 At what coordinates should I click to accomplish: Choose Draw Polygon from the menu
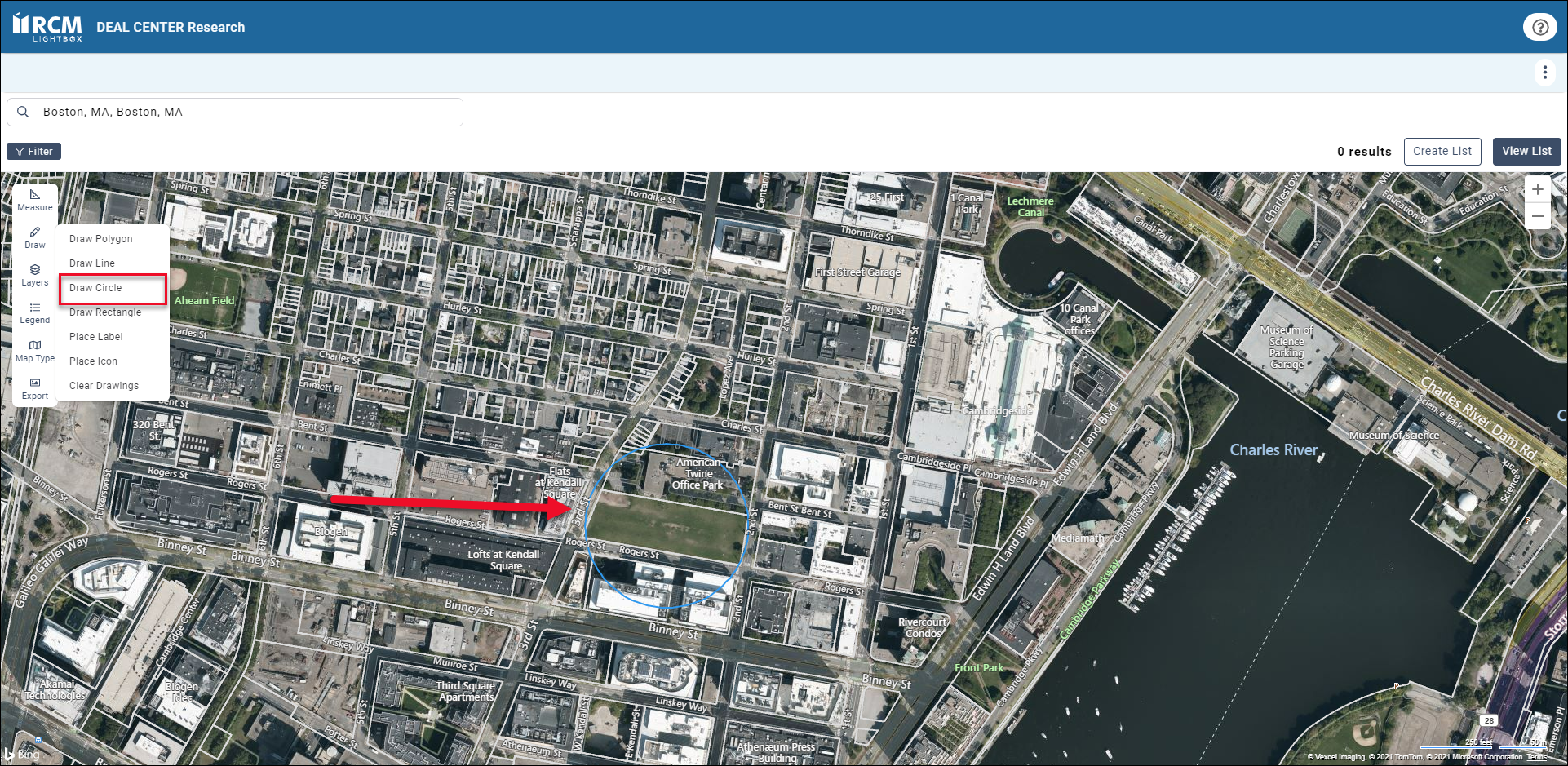[100, 239]
